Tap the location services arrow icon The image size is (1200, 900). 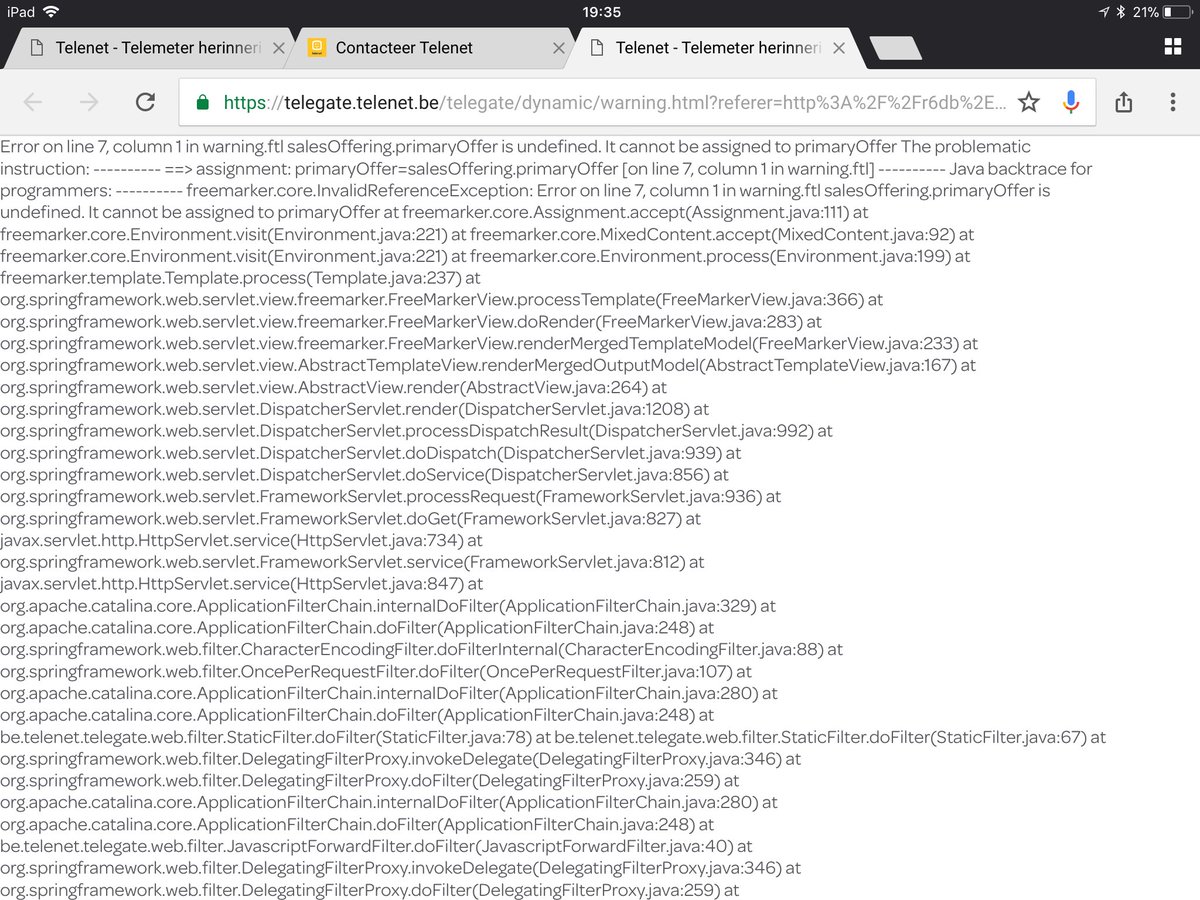coord(1104,12)
